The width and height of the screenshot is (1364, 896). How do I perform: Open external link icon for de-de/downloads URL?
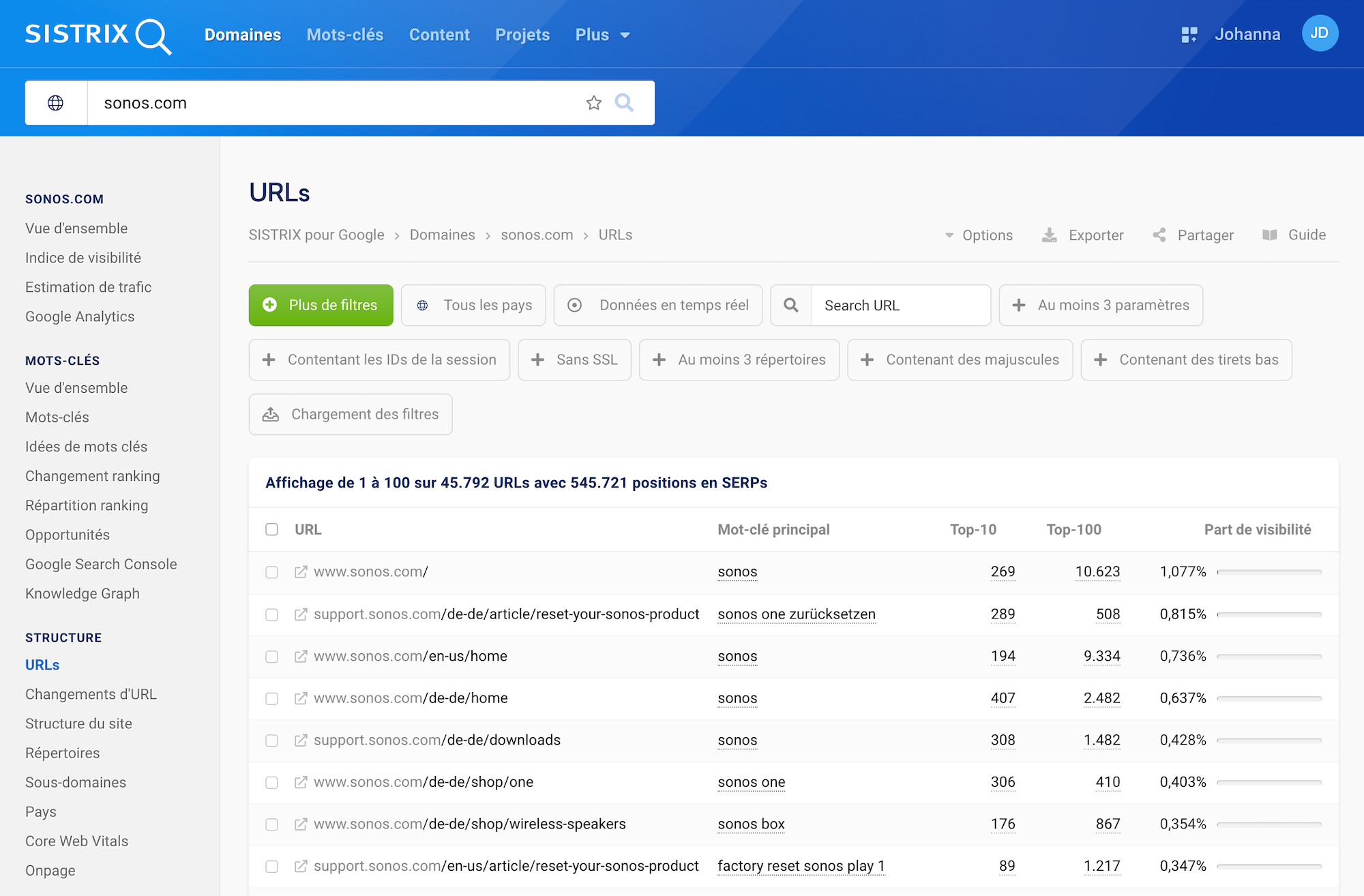click(x=300, y=741)
